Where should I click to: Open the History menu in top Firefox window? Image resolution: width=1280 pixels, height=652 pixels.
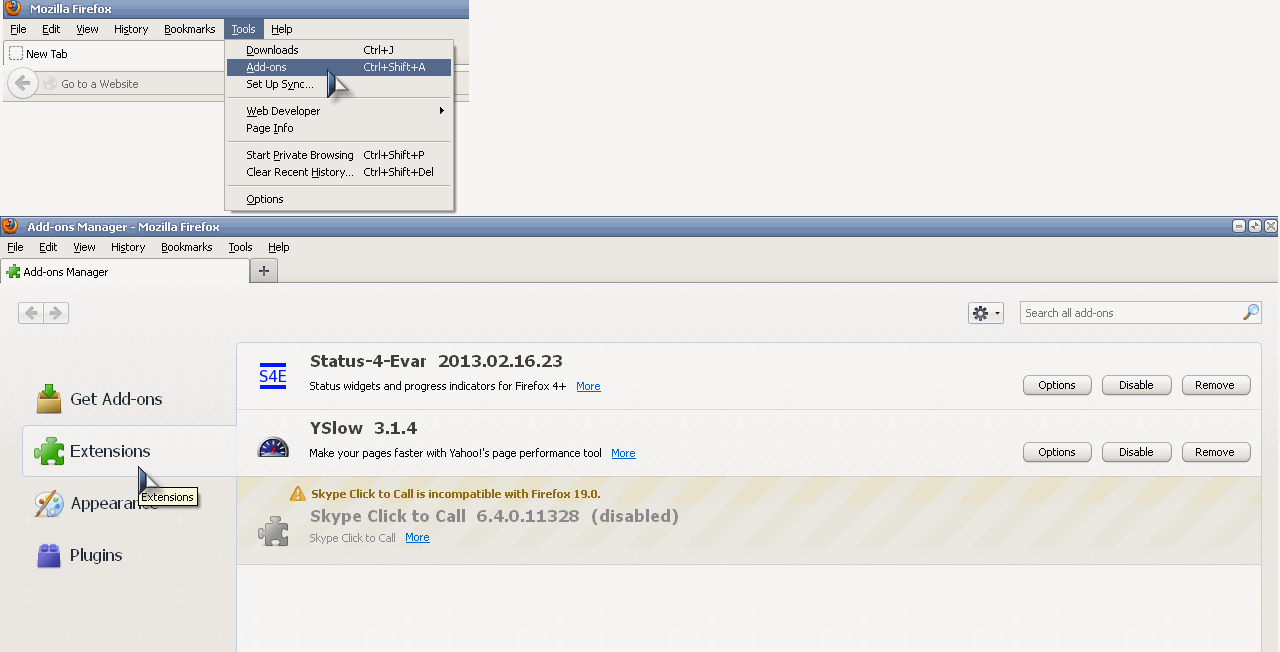tap(131, 29)
